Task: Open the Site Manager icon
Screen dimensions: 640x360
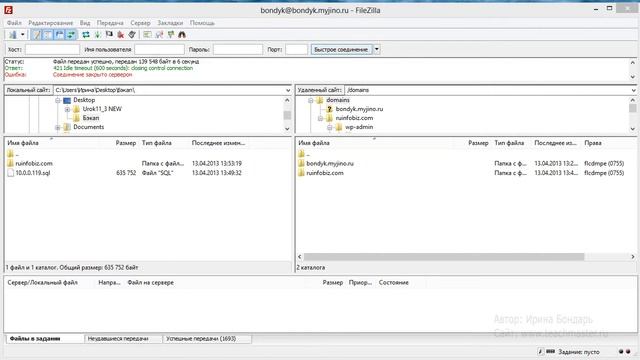Action: [13, 35]
